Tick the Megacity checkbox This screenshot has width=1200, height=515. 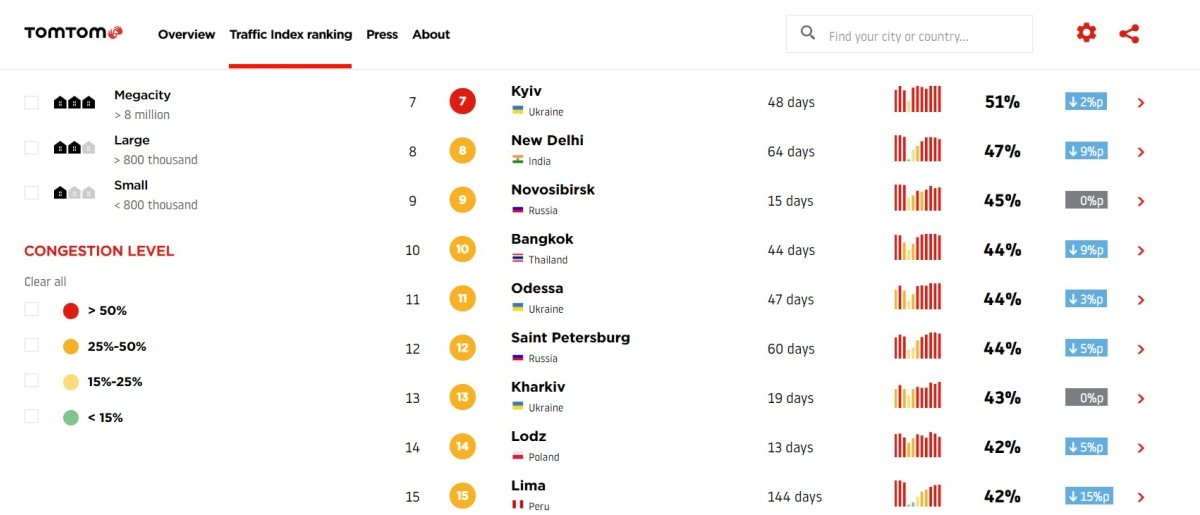click(31, 102)
